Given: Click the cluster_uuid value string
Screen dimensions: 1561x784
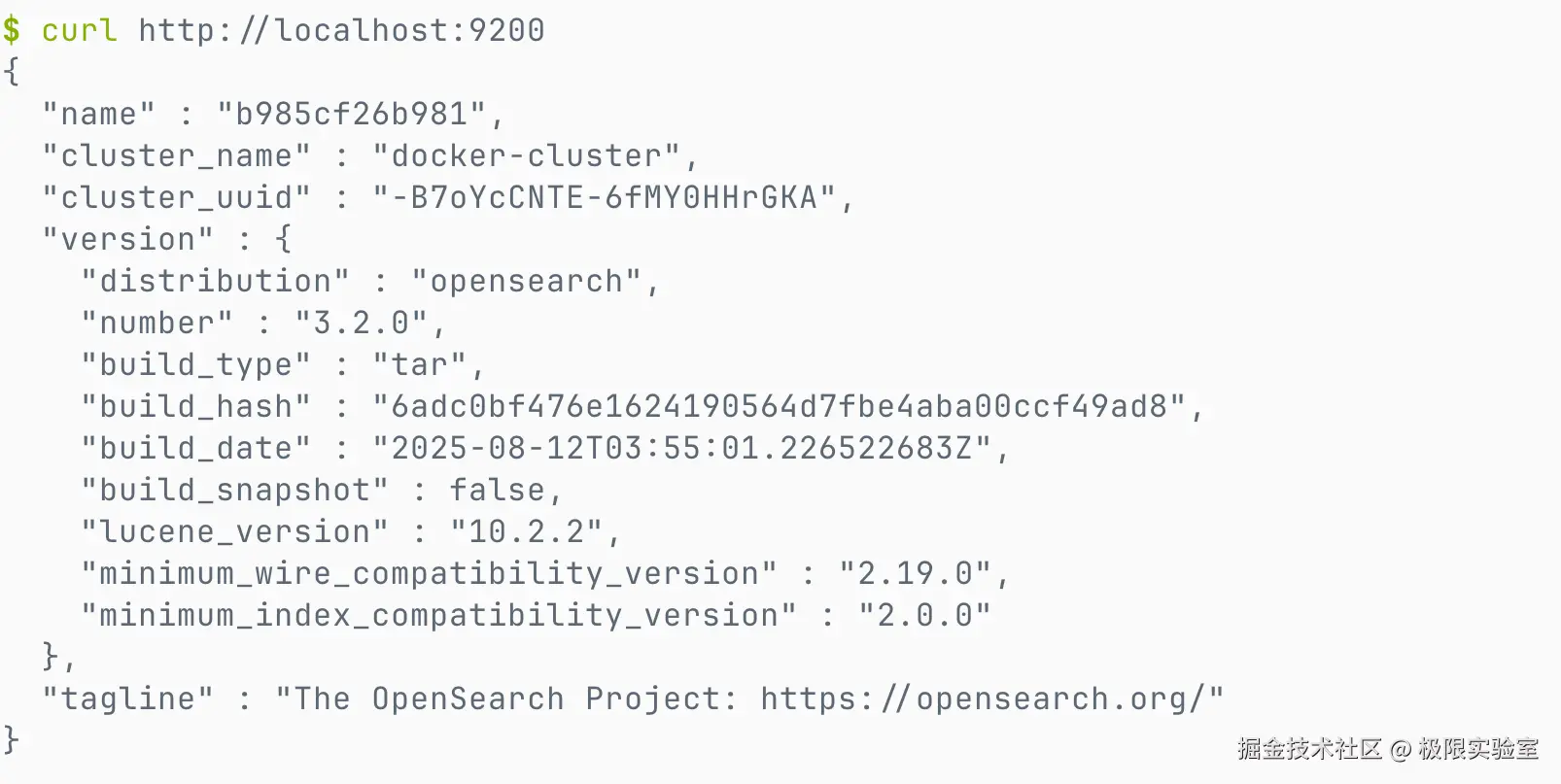Looking at the screenshot, I should [x=604, y=197].
